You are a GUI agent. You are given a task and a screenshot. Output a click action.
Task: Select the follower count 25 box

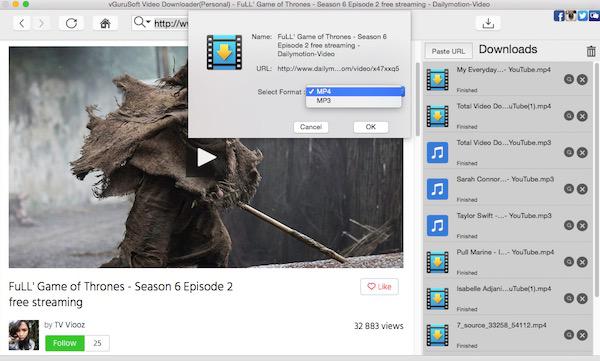click(x=97, y=343)
